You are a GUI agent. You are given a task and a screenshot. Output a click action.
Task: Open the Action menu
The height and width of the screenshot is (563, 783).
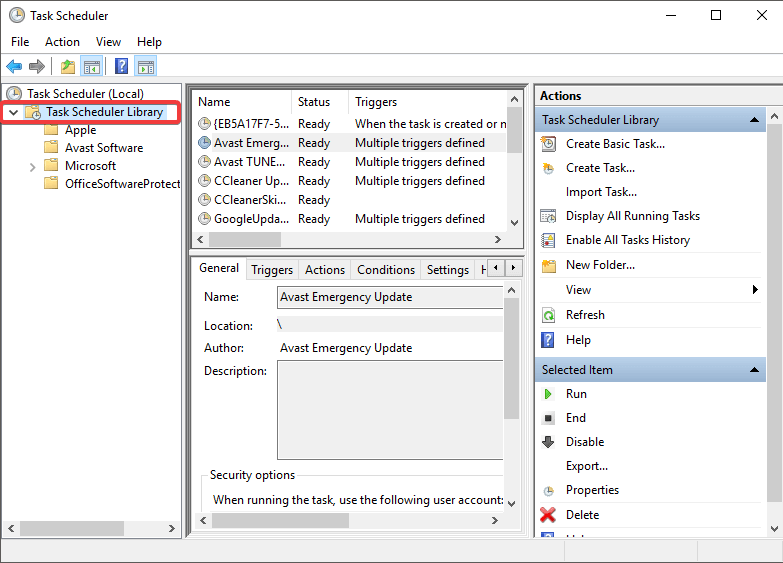[x=62, y=42]
